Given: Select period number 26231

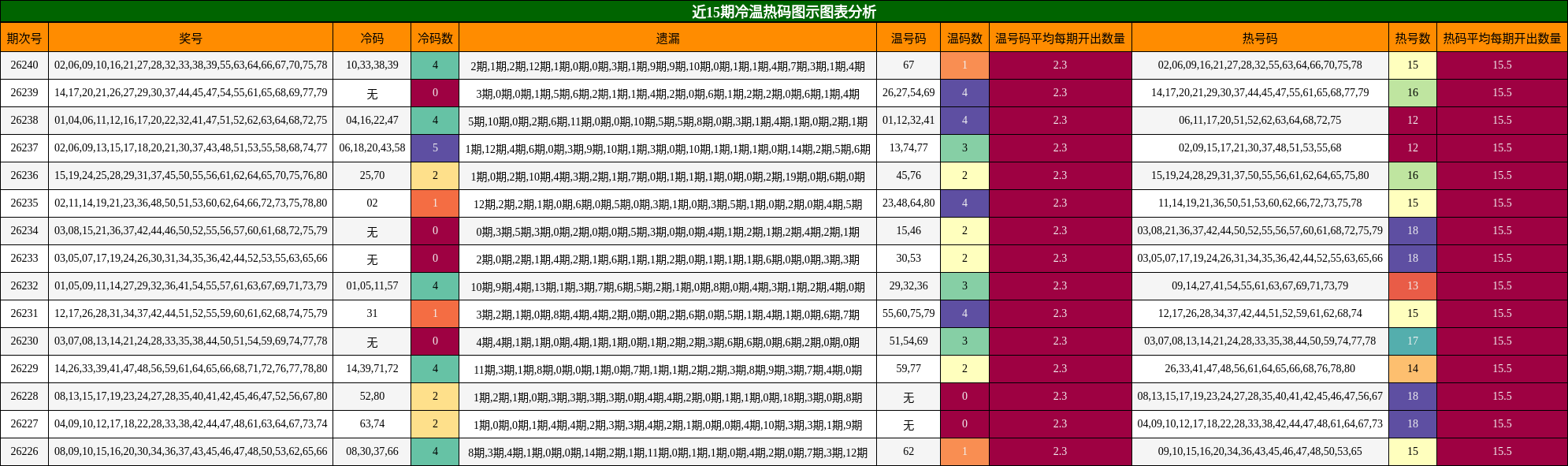Looking at the screenshot, I should (24, 314).
